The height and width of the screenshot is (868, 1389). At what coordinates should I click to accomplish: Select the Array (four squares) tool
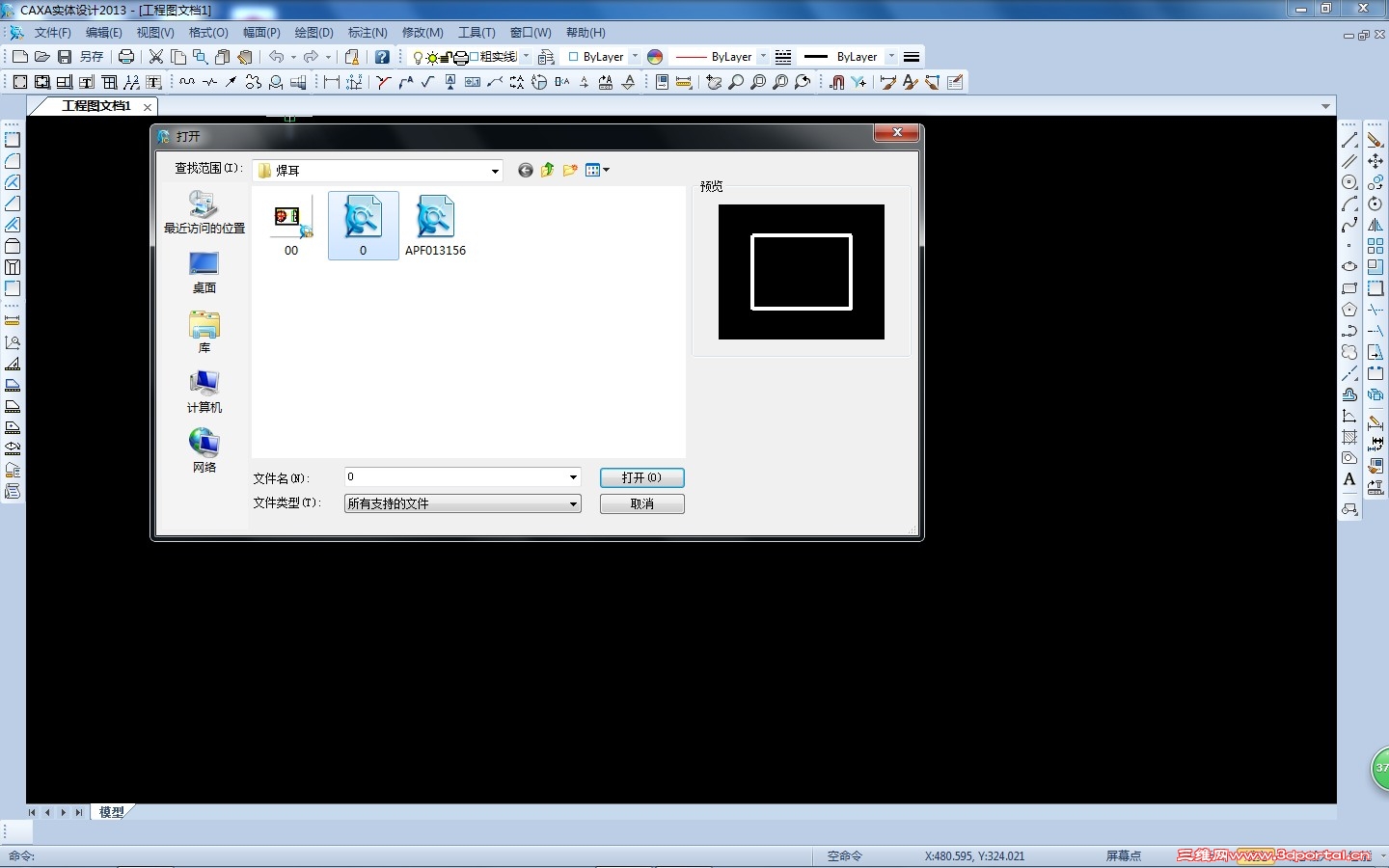pos(1375,246)
